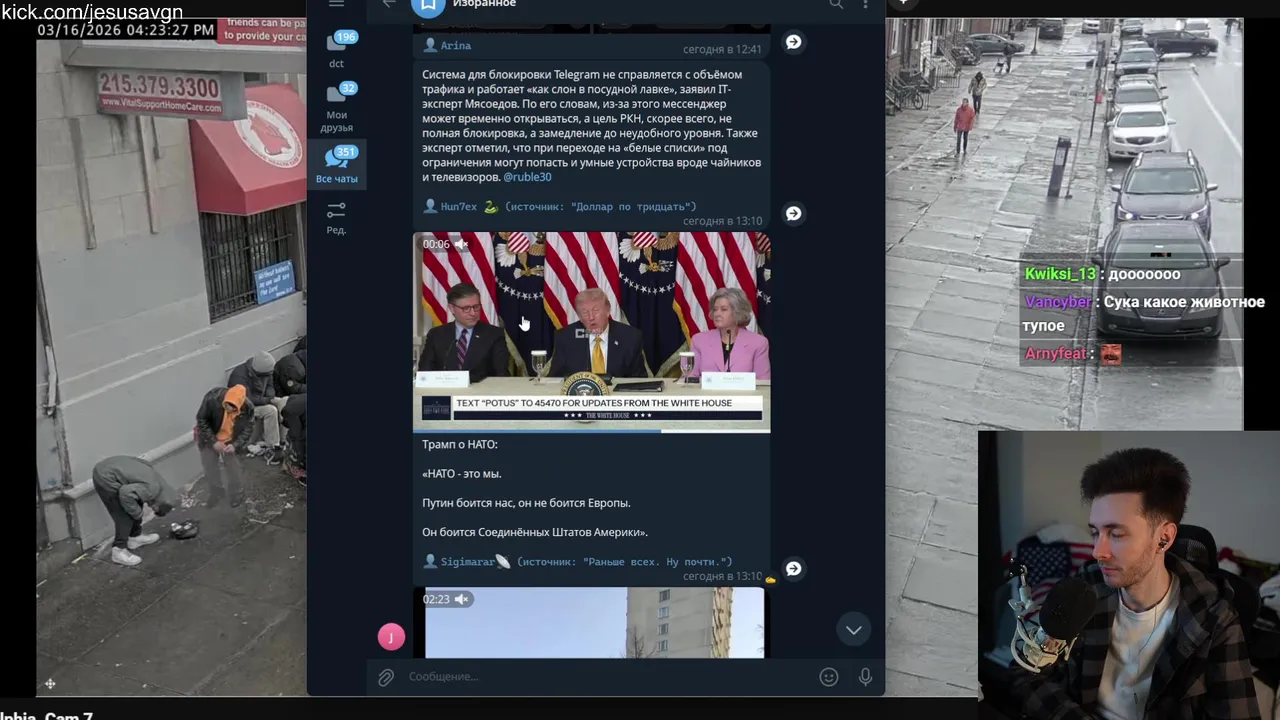This screenshot has width=1280, height=720.
Task: Focus the Сообщение message input field
Action: [x=608, y=677]
